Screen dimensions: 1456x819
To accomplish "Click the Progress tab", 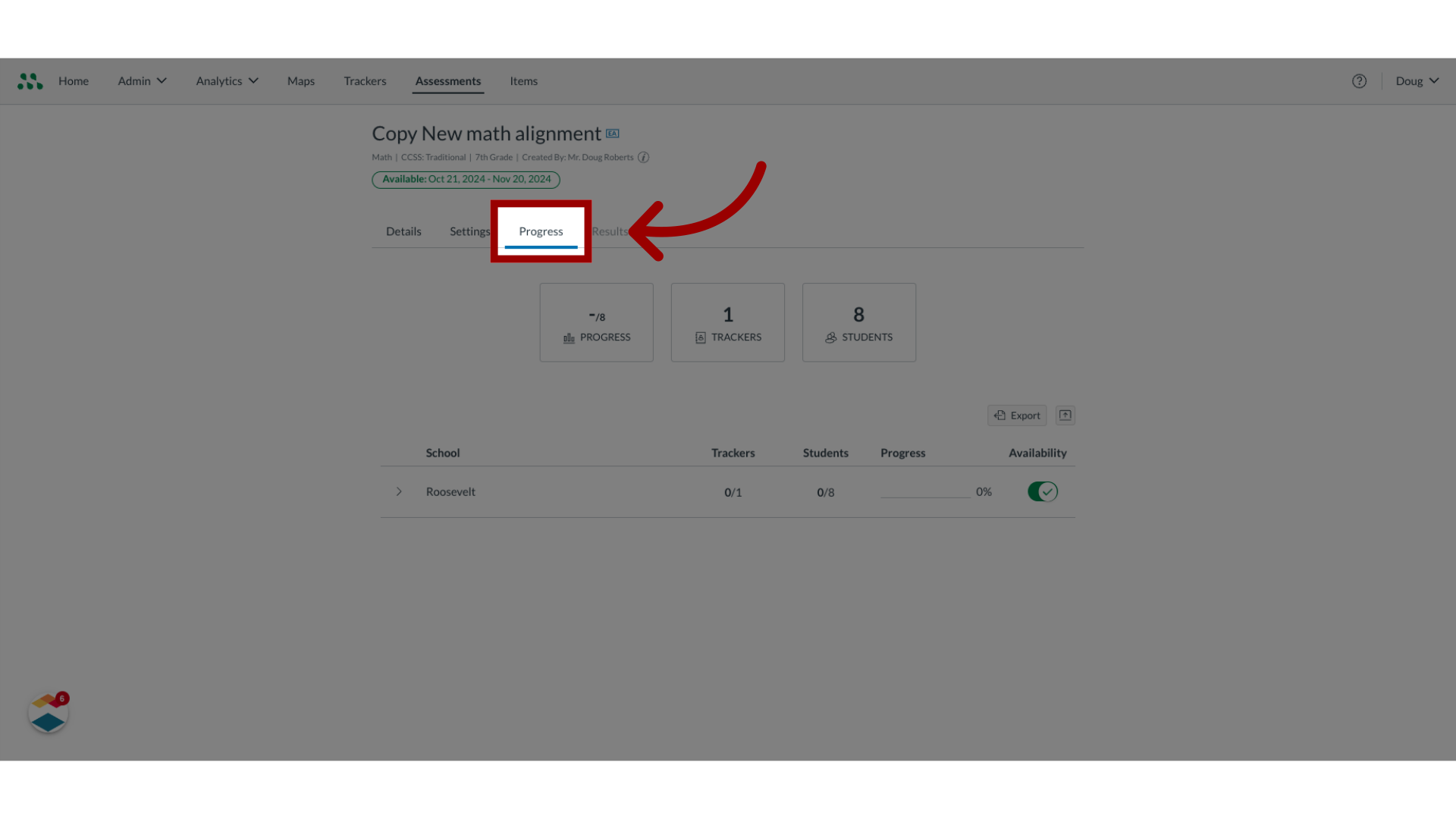I will coord(540,231).
